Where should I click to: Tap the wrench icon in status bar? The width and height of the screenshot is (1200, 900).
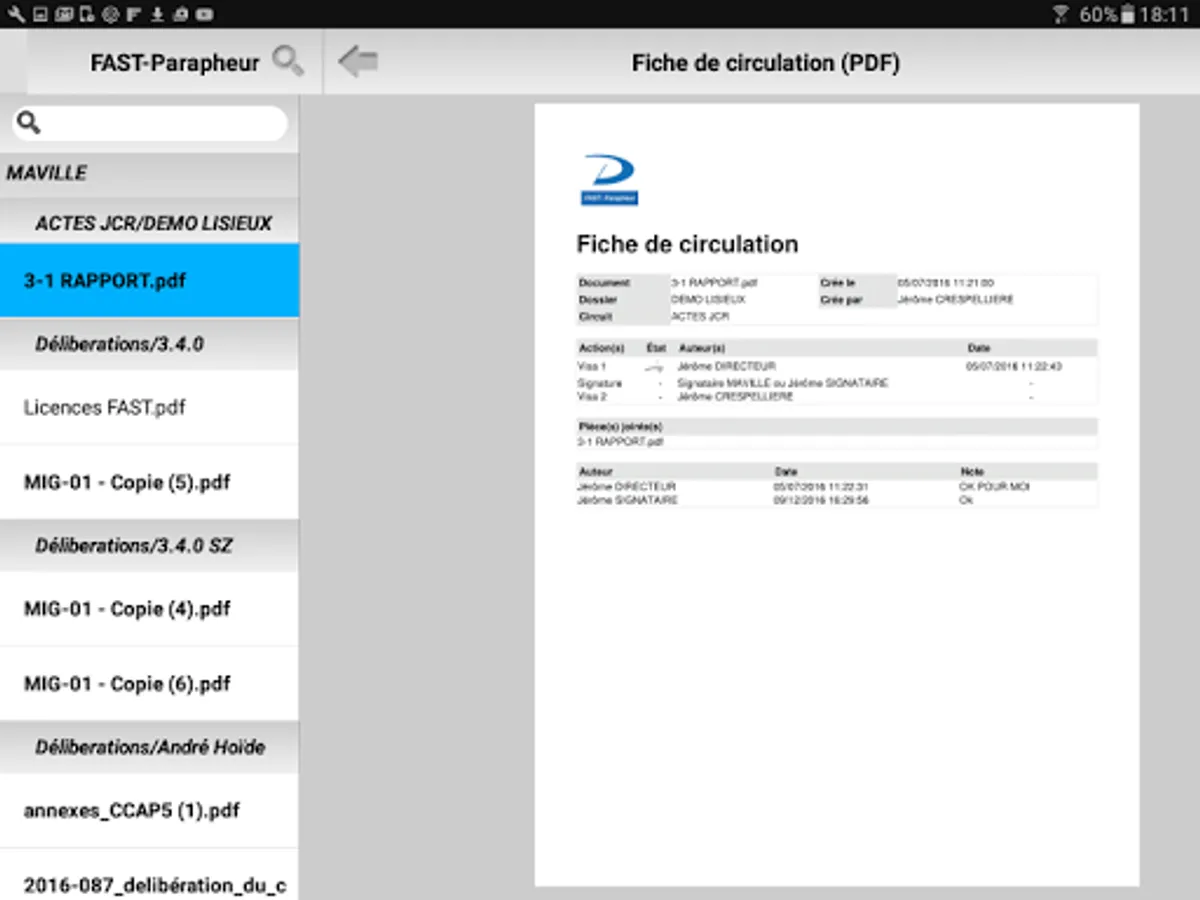[x=14, y=14]
